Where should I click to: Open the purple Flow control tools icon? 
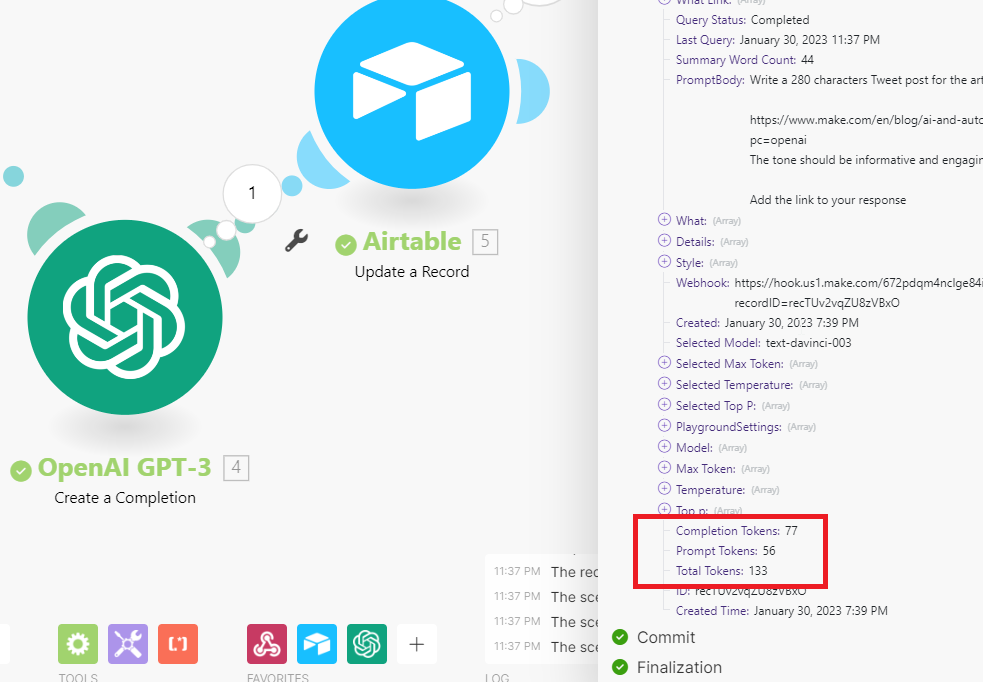click(x=128, y=644)
